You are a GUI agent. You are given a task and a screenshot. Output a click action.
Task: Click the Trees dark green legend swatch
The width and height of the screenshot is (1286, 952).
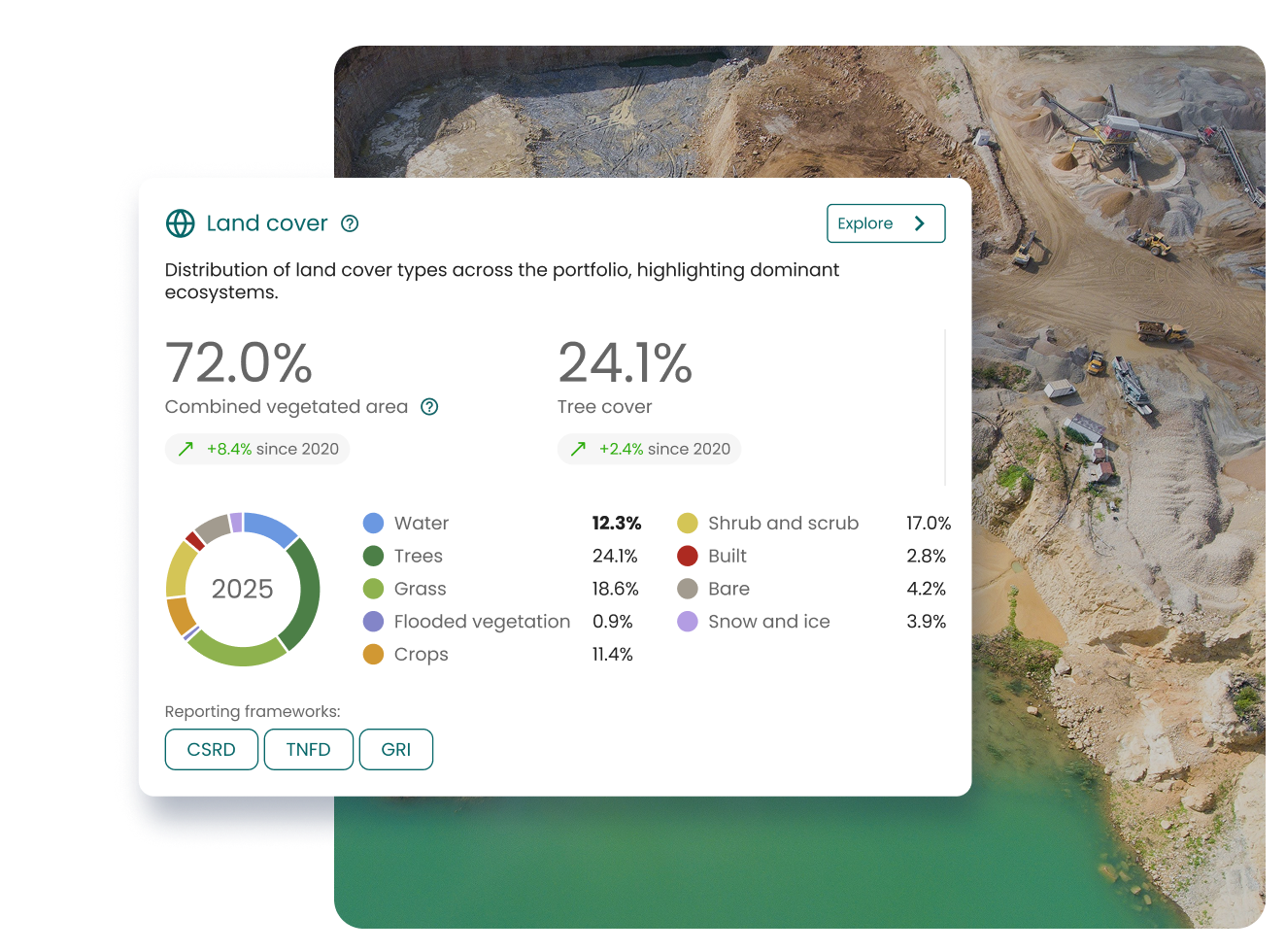click(x=373, y=556)
